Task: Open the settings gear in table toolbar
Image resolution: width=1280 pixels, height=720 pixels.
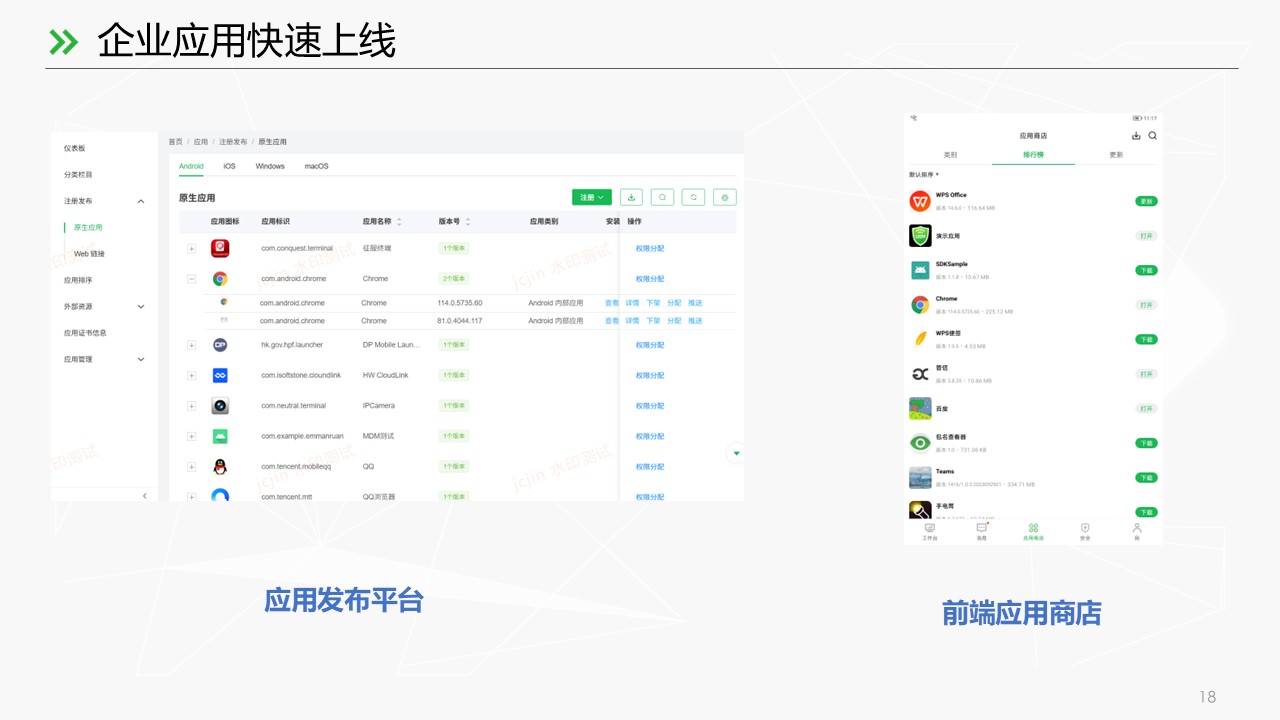Action: coord(725,198)
